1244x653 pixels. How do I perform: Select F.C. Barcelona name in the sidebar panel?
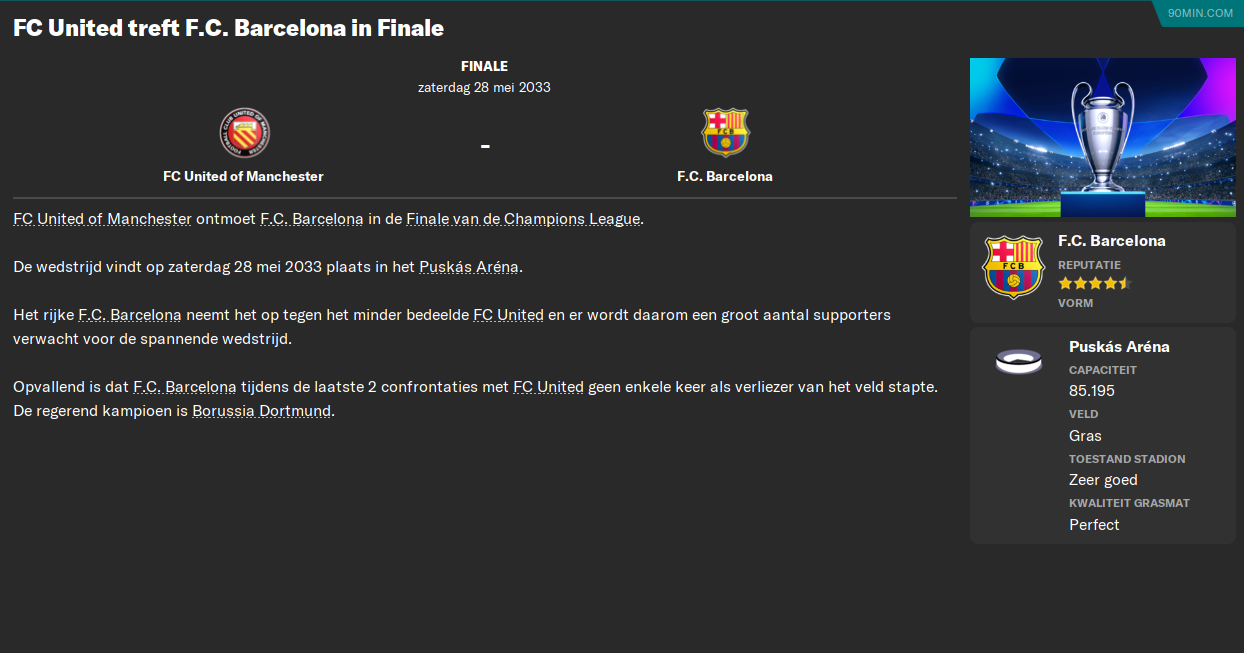point(1112,240)
